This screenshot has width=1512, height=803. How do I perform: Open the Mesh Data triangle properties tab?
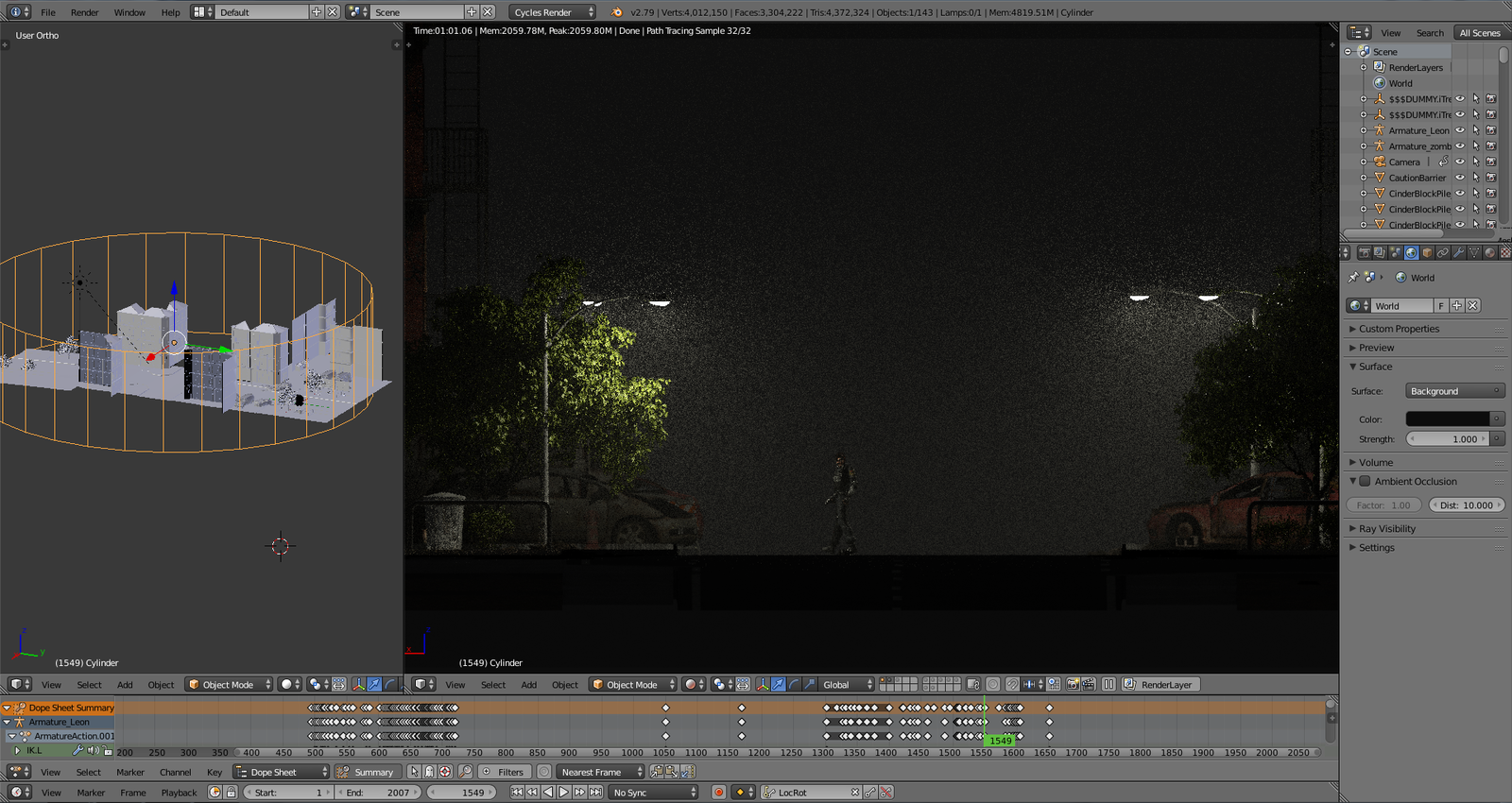click(x=1474, y=252)
